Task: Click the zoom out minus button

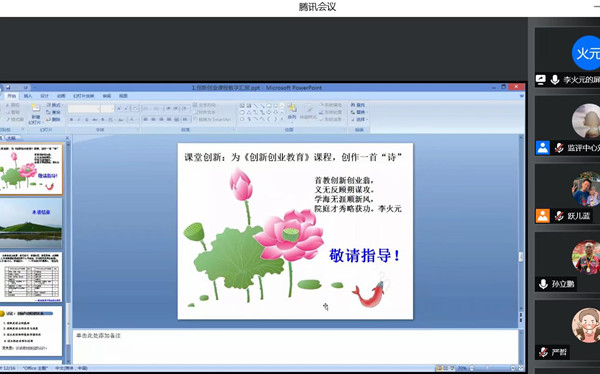Action: click(x=472, y=368)
